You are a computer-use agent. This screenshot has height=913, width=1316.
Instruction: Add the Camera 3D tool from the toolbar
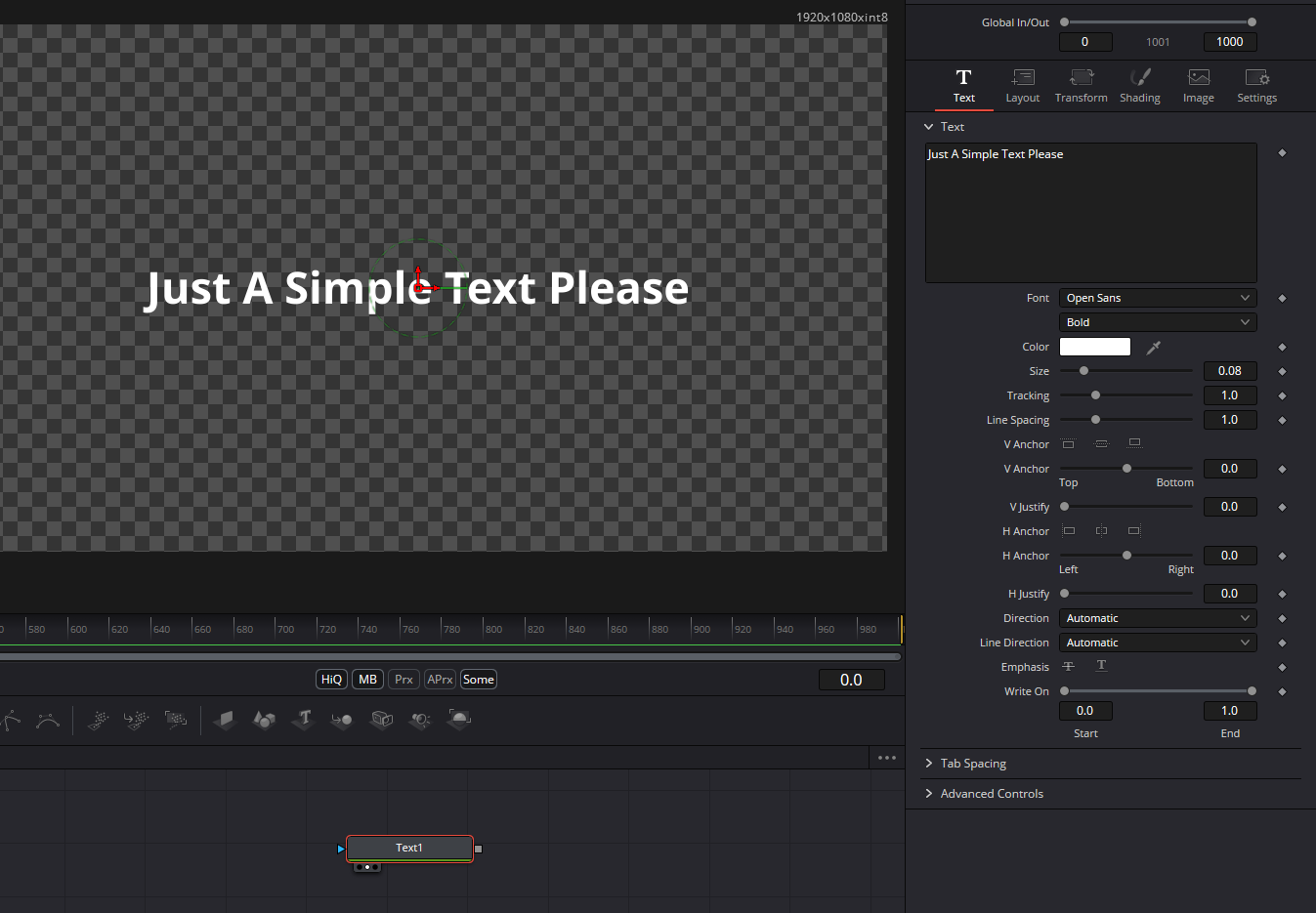coord(382,720)
